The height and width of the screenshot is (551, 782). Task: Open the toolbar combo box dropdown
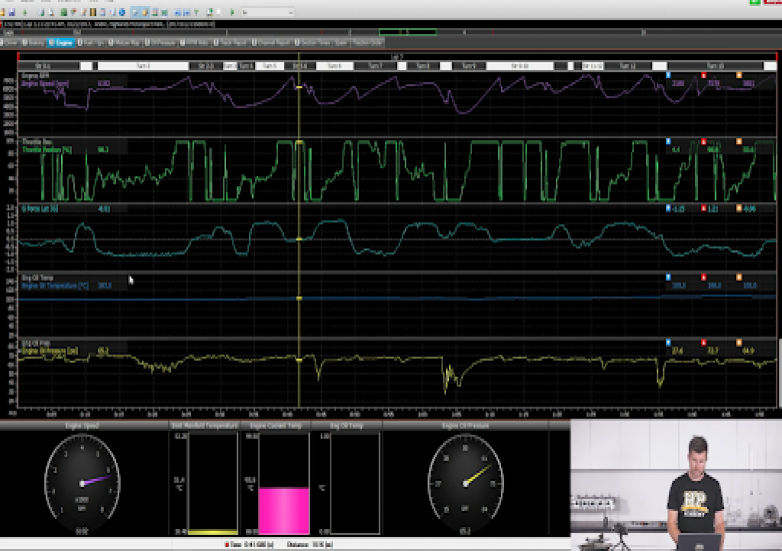pos(268,12)
